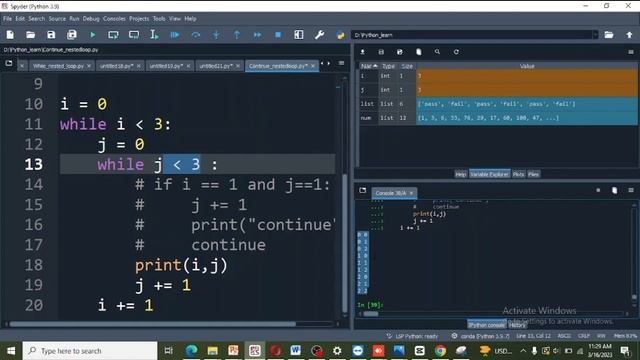Open the Run menu

(x=74, y=19)
